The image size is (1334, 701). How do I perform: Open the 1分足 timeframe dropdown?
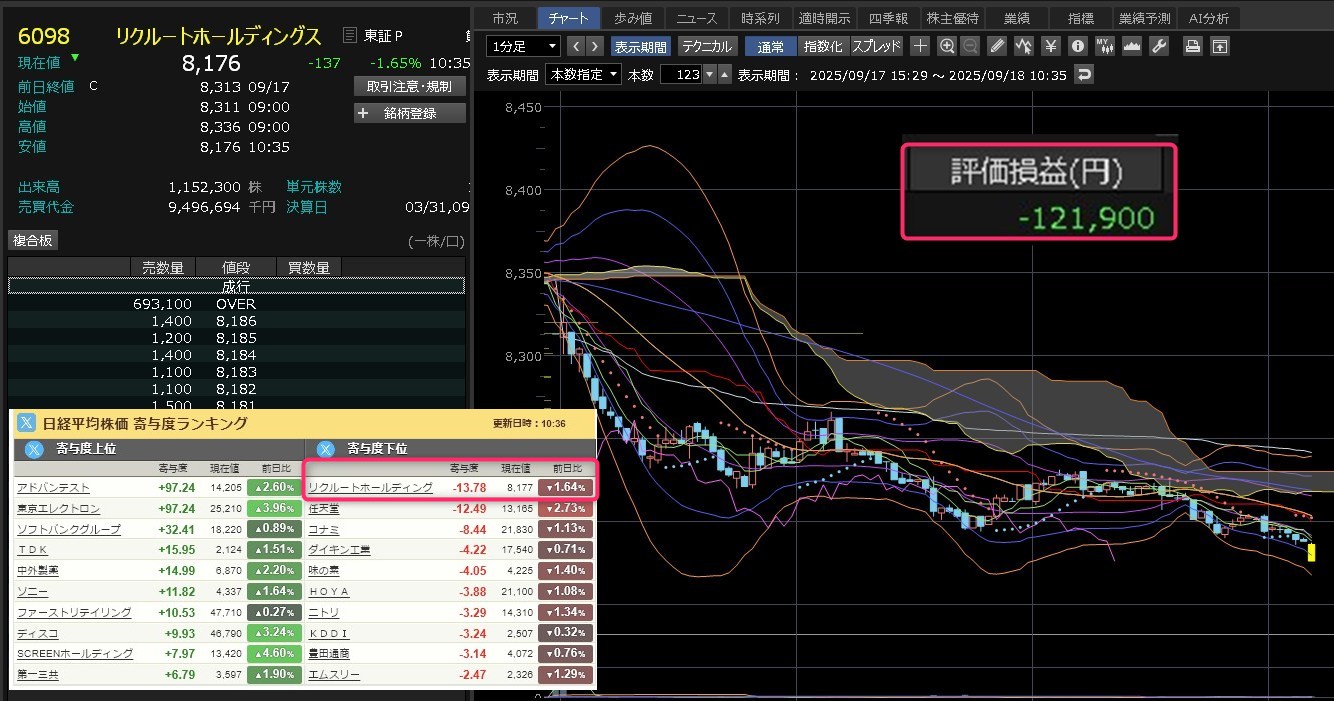point(524,46)
